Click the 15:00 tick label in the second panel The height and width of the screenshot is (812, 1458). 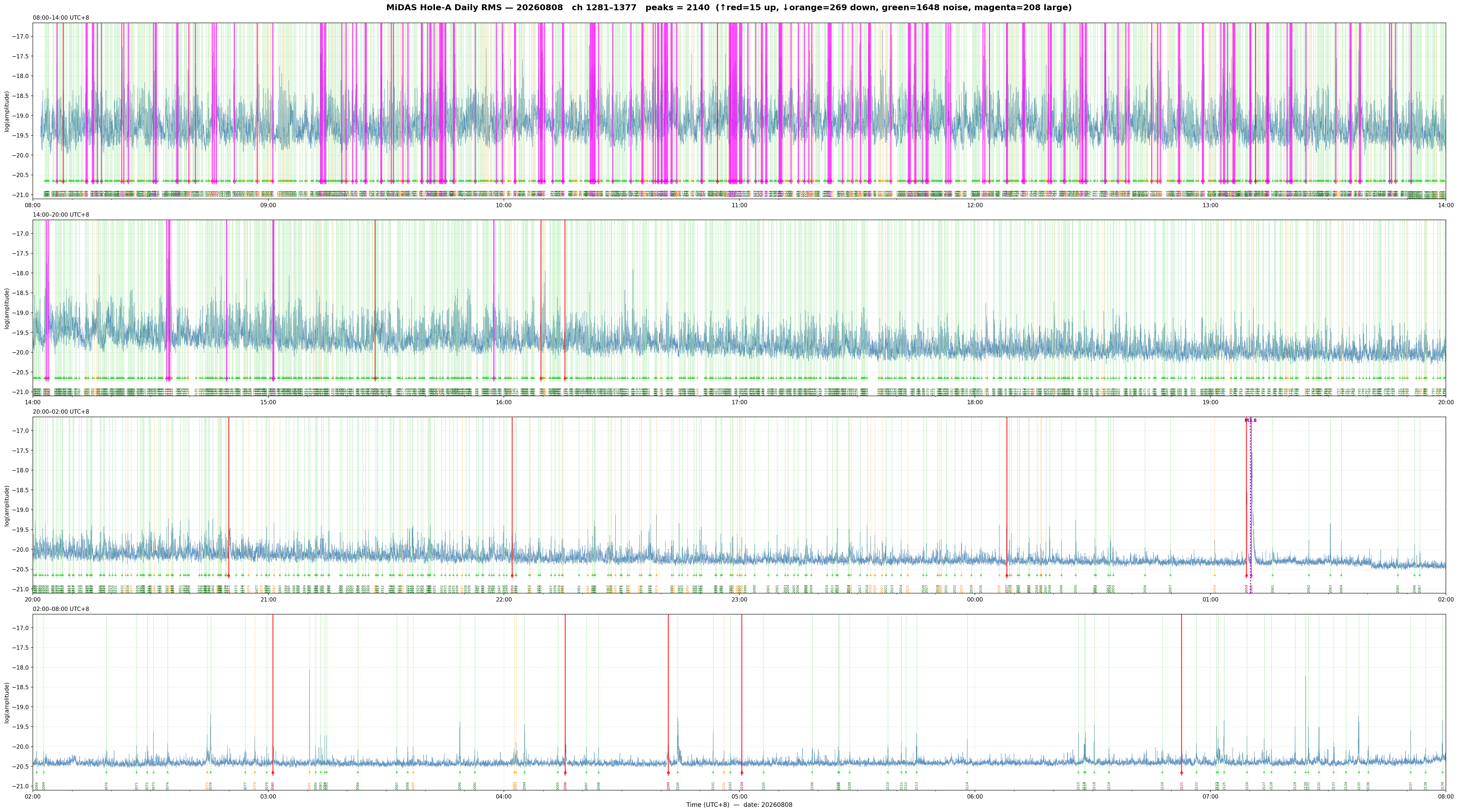[268, 402]
